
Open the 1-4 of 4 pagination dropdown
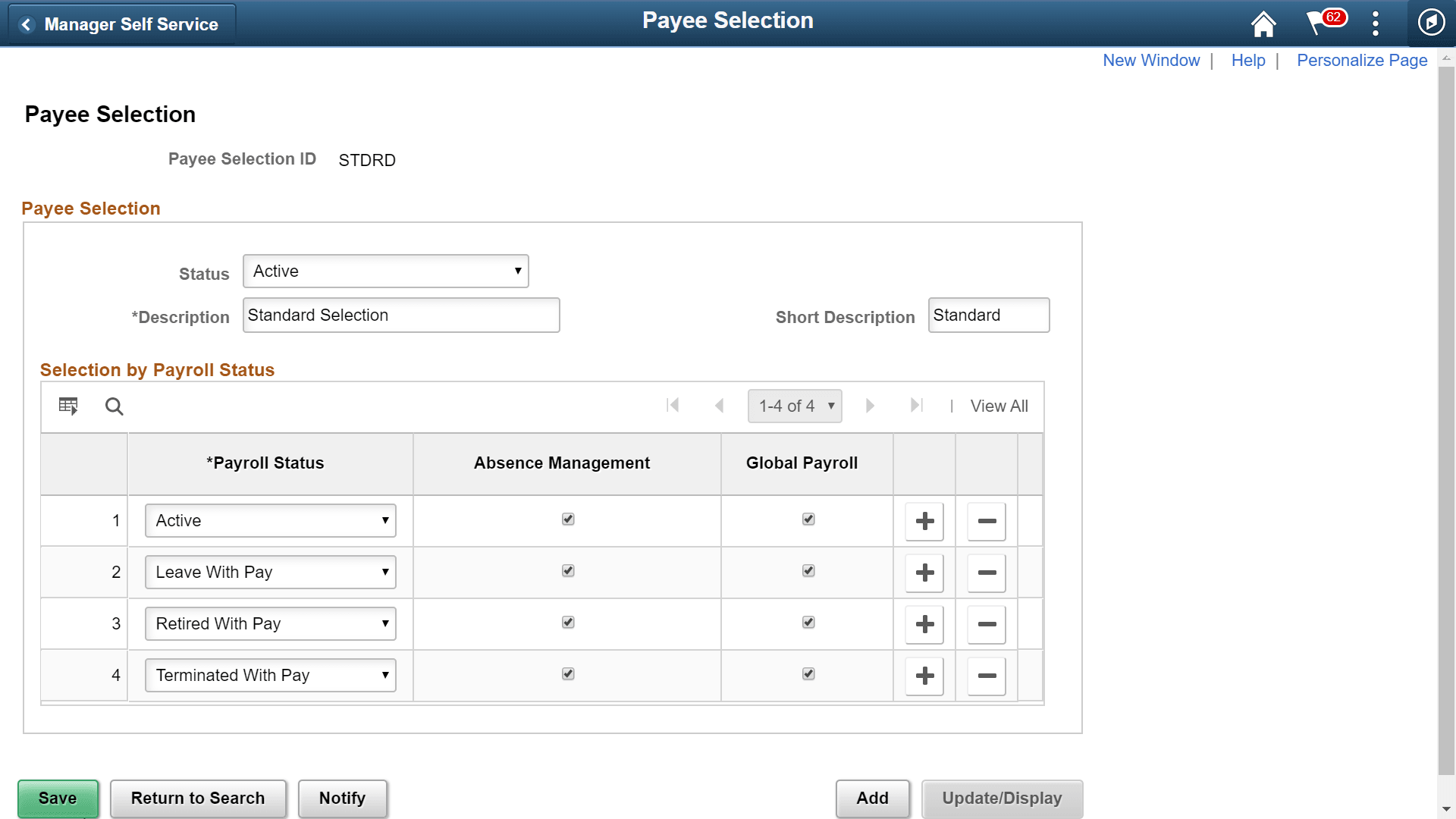click(x=795, y=406)
